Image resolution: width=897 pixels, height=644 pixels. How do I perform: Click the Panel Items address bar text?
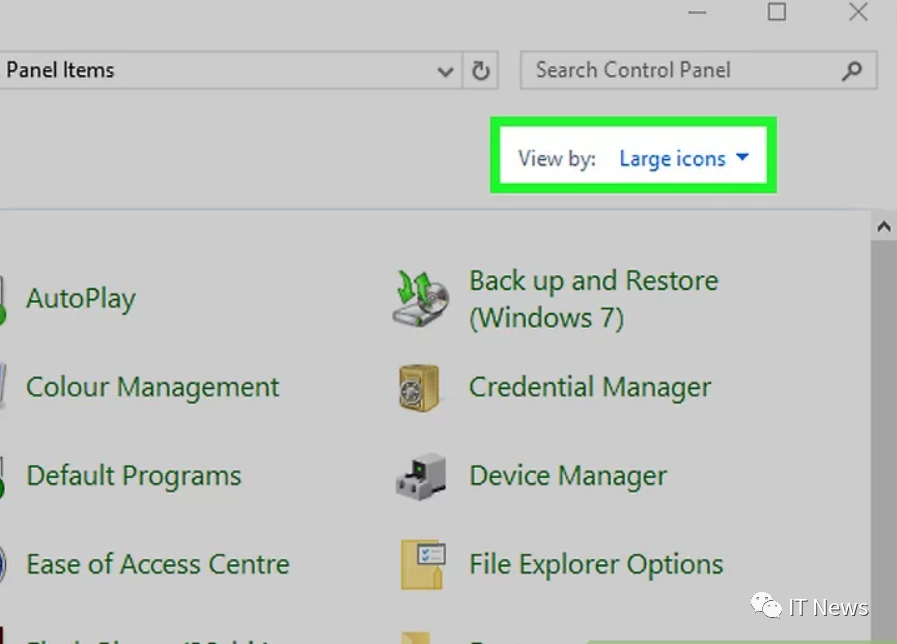click(x=60, y=71)
